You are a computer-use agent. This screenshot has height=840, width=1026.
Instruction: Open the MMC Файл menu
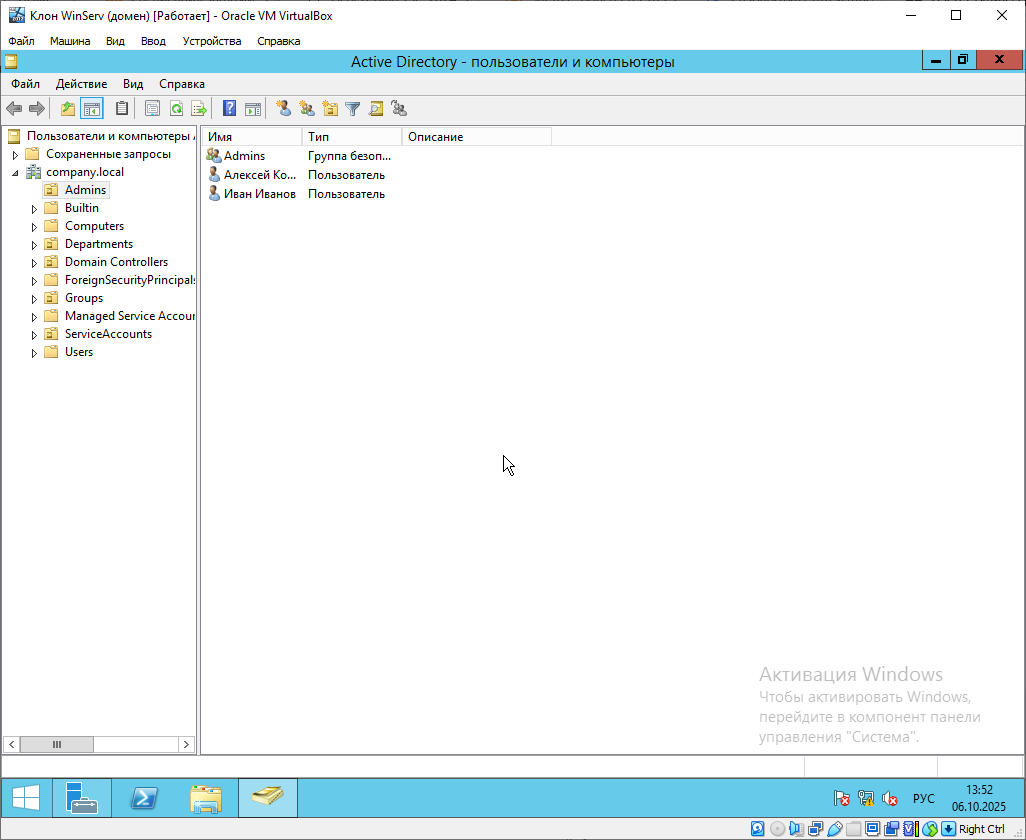click(26, 84)
